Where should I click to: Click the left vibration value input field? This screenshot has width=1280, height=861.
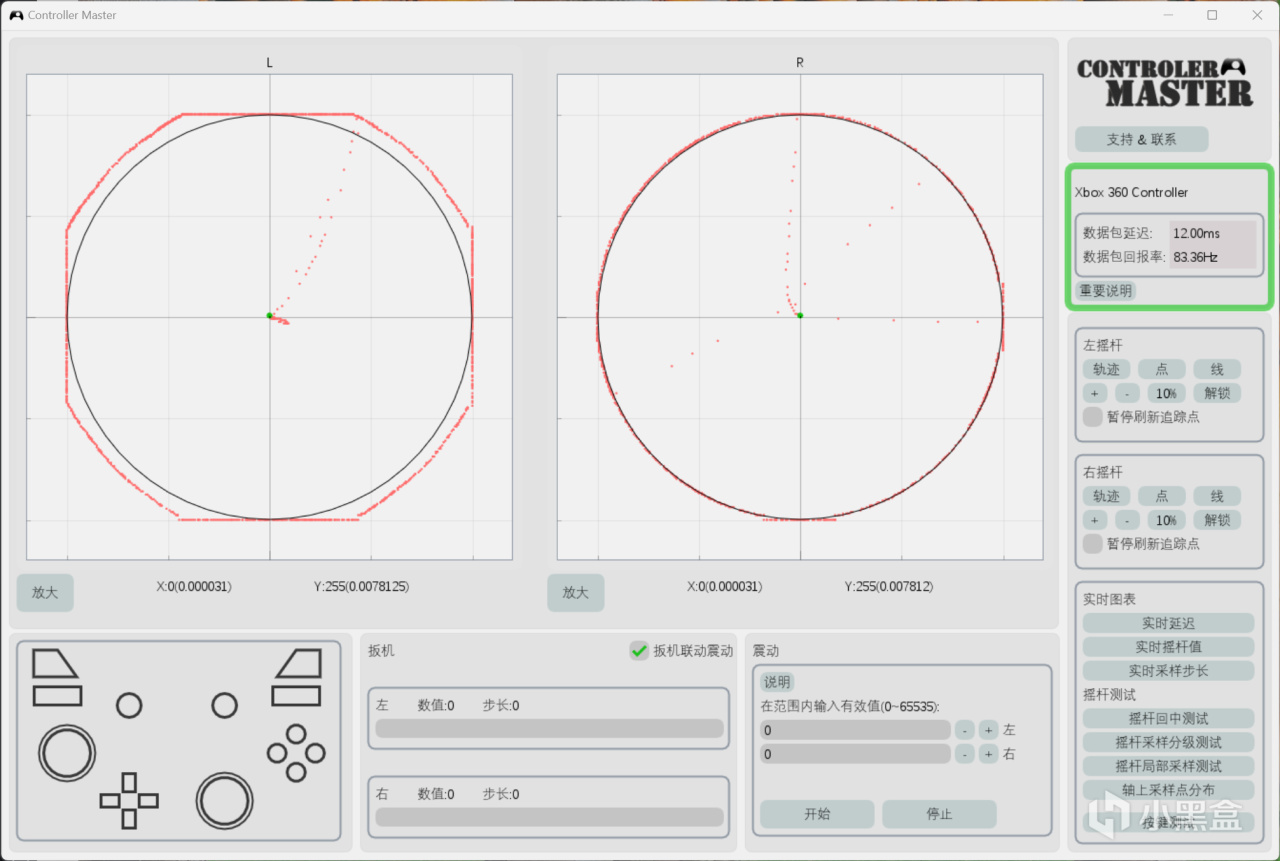[x=855, y=730]
